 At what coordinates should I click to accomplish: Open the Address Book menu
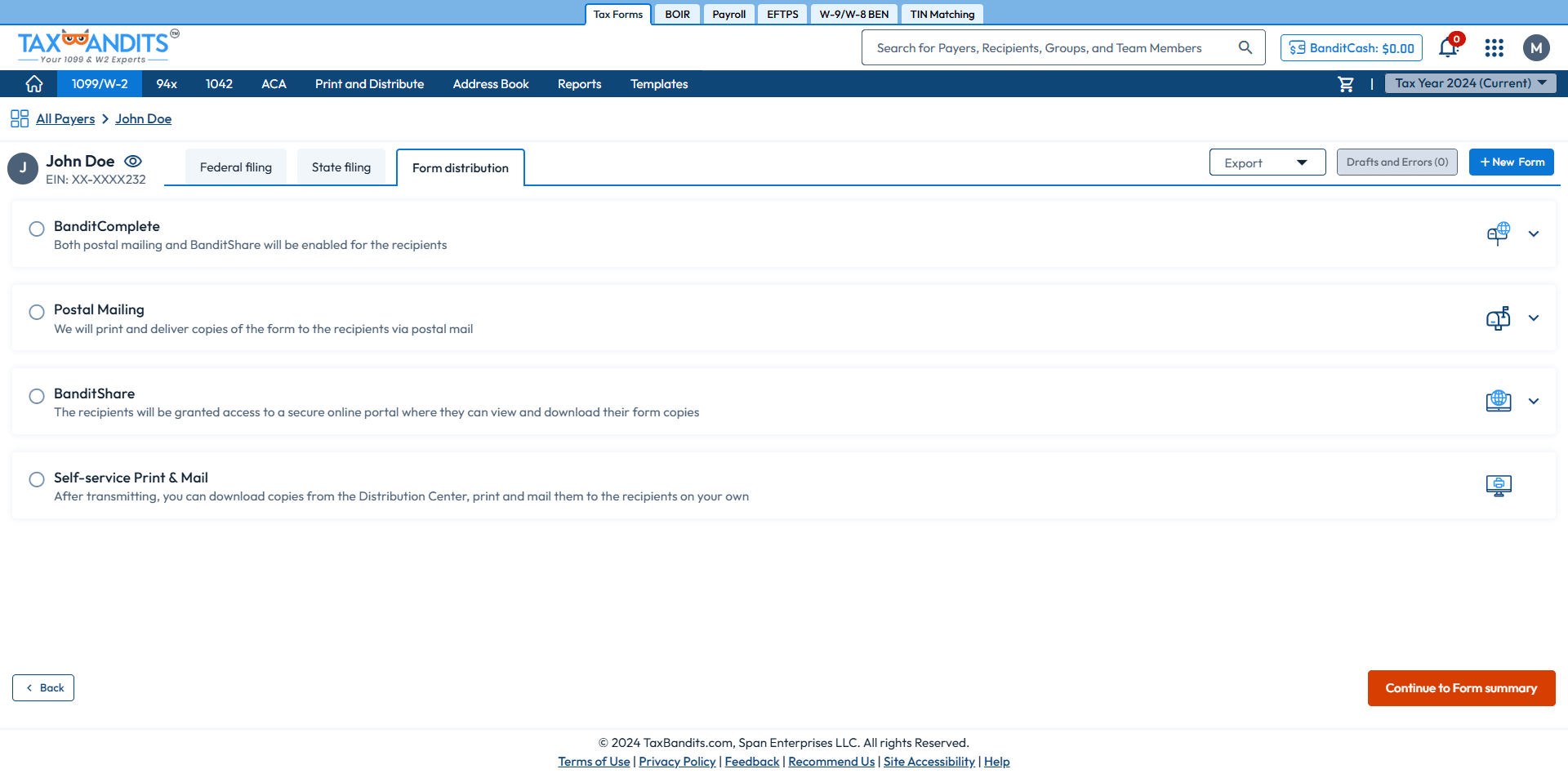point(491,84)
